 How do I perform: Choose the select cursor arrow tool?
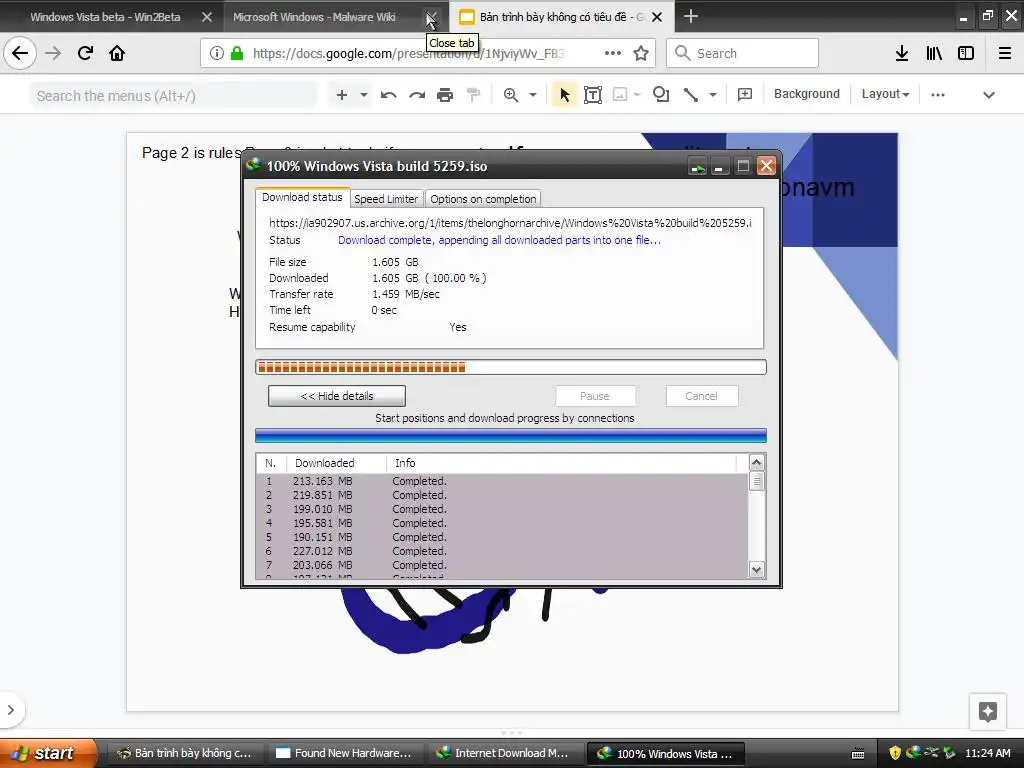click(565, 95)
